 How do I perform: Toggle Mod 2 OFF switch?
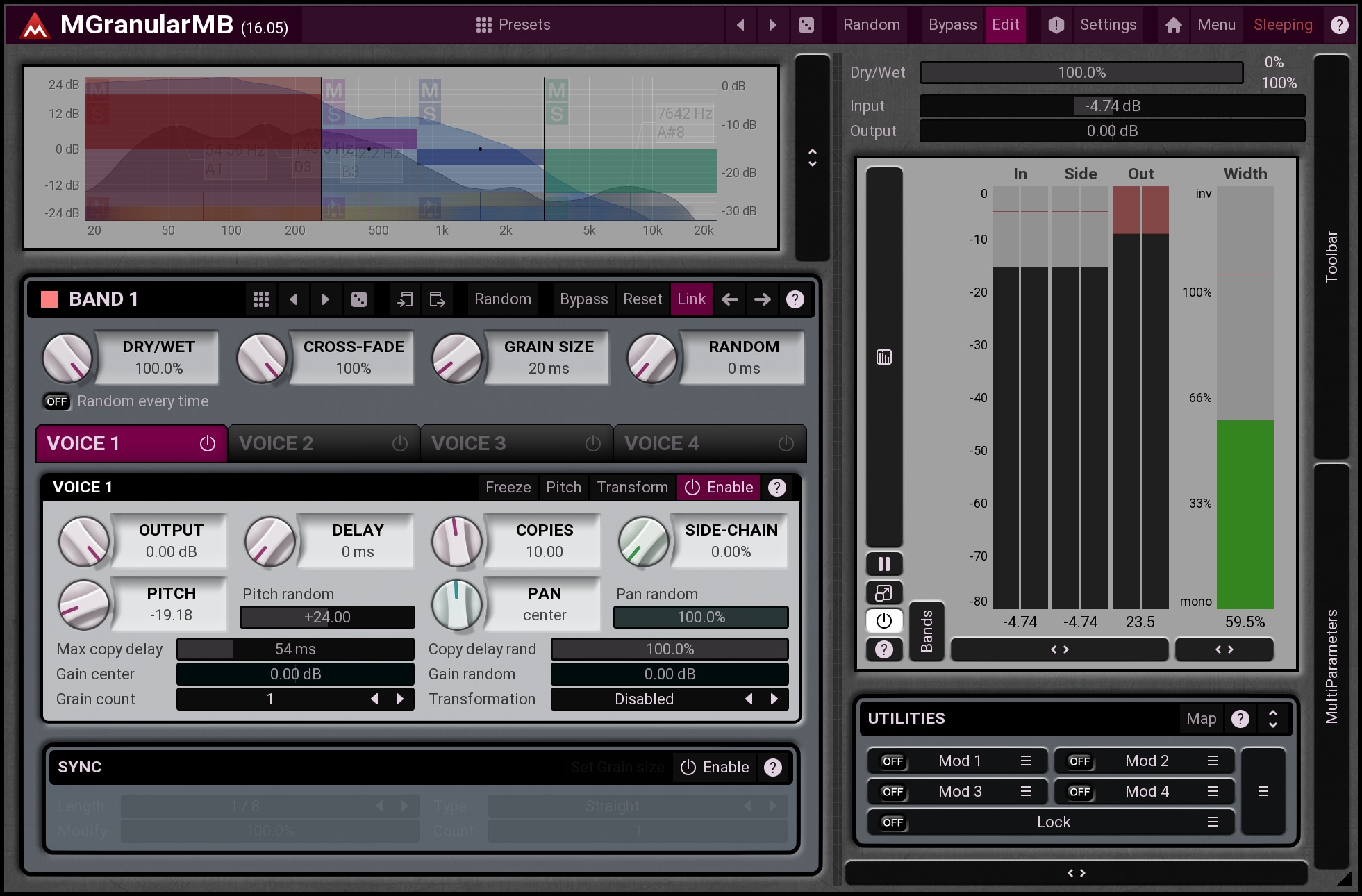[x=1079, y=761]
